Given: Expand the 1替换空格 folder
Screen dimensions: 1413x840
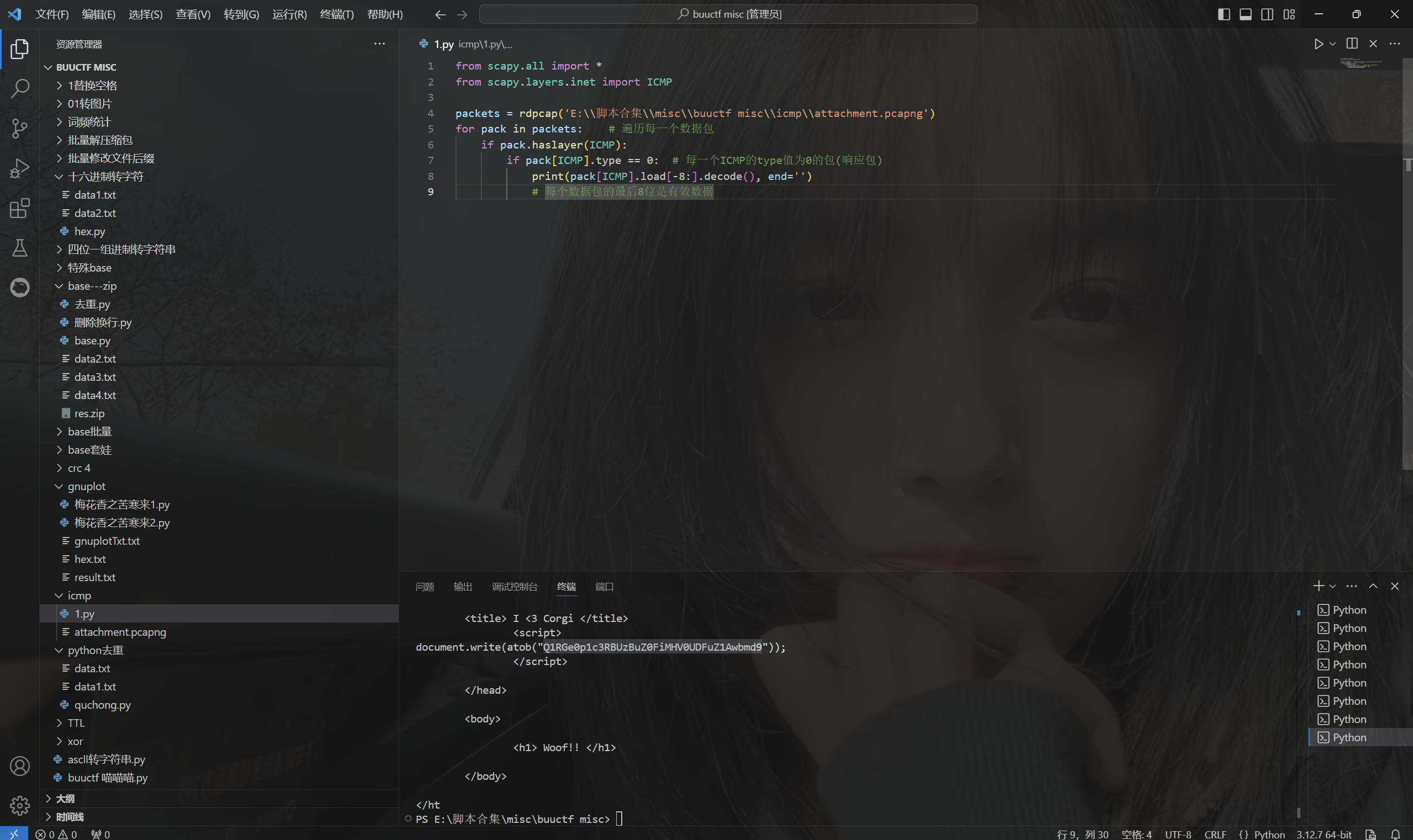Looking at the screenshot, I should (x=219, y=86).
